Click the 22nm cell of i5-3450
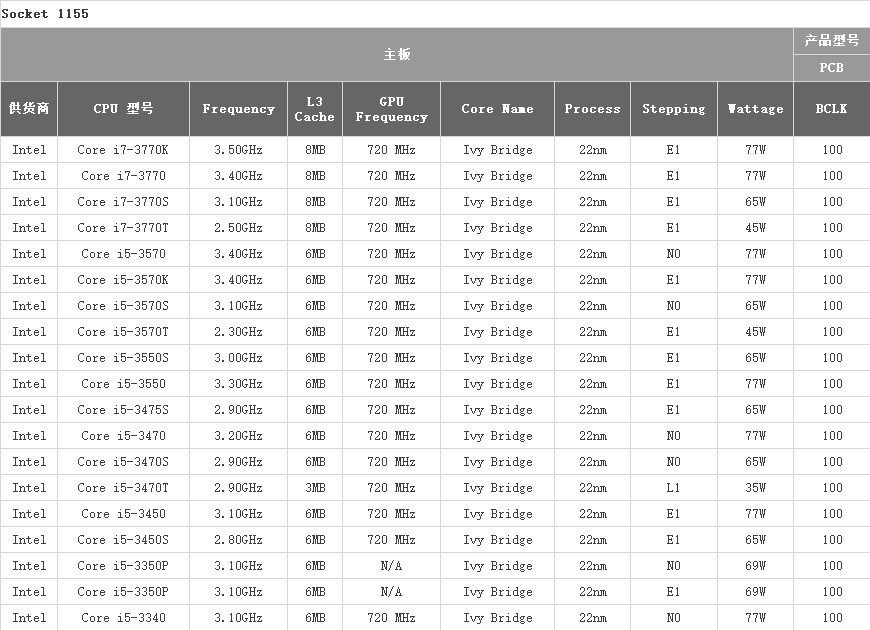The image size is (870, 630). [593, 514]
